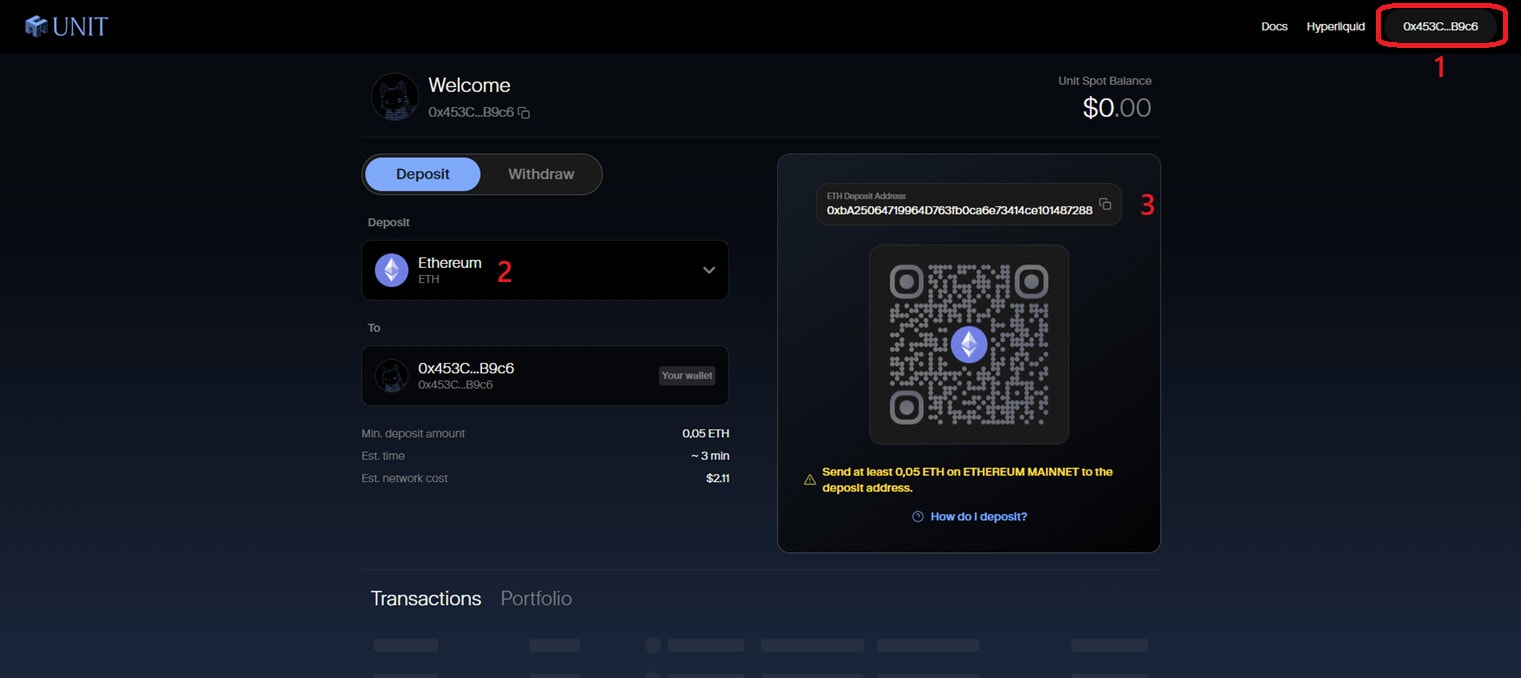Viewport: 1521px width, 678px height.
Task: Click the deposit QR code
Action: click(x=968, y=345)
